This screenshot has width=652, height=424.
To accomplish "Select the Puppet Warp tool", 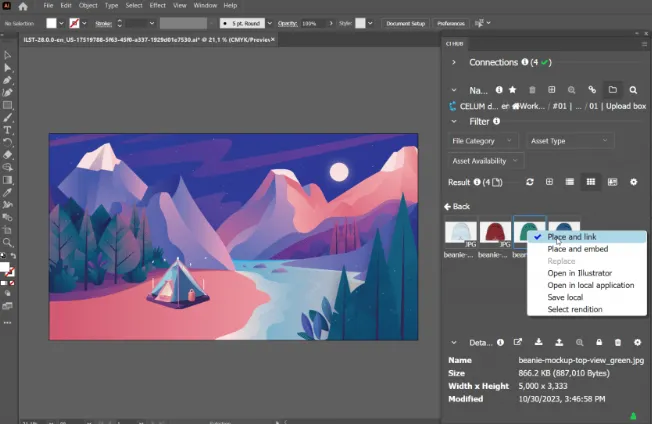I will pos(7,205).
